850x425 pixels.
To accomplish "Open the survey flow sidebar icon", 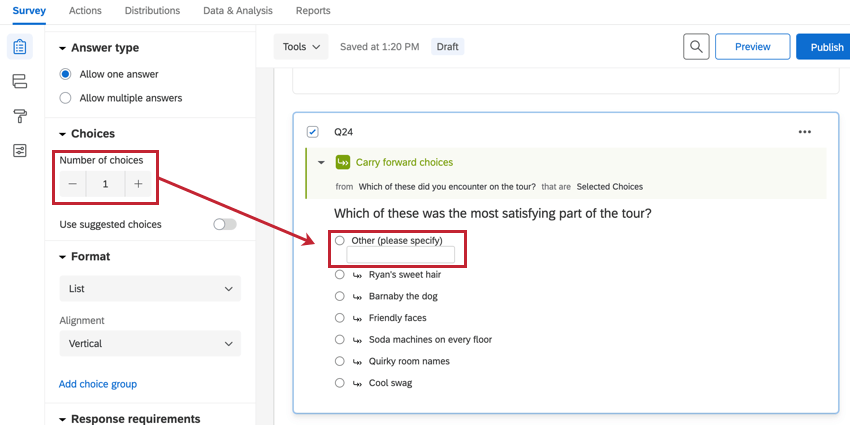I will (x=19, y=81).
